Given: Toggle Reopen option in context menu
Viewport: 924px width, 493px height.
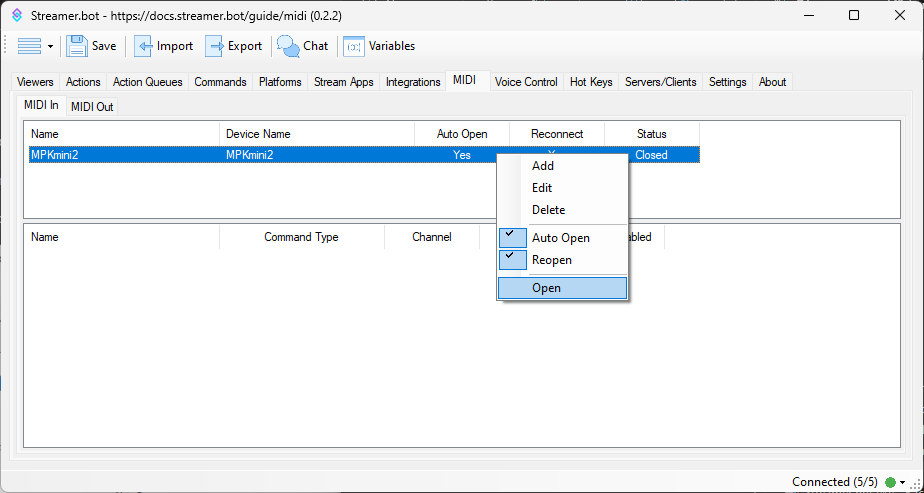Looking at the screenshot, I should [x=552, y=260].
